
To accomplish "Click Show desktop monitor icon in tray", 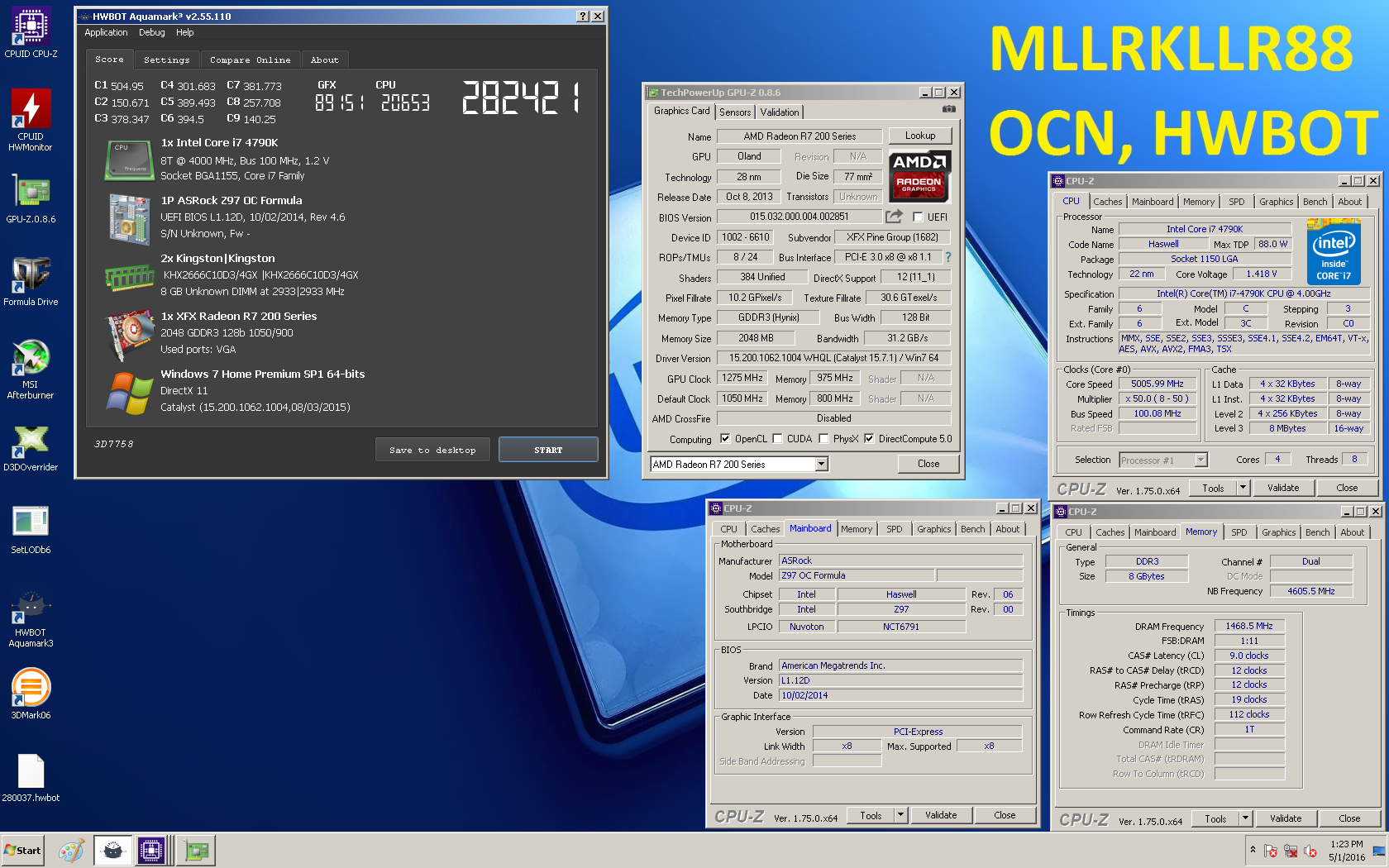I will (1378, 851).
